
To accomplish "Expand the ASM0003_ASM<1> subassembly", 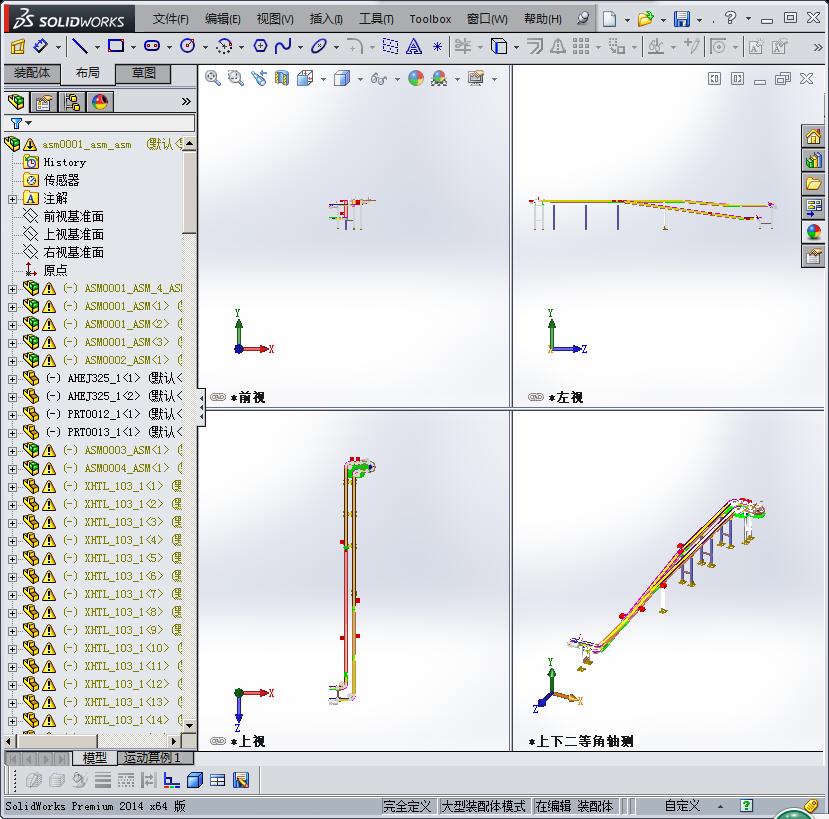I will (x=12, y=451).
